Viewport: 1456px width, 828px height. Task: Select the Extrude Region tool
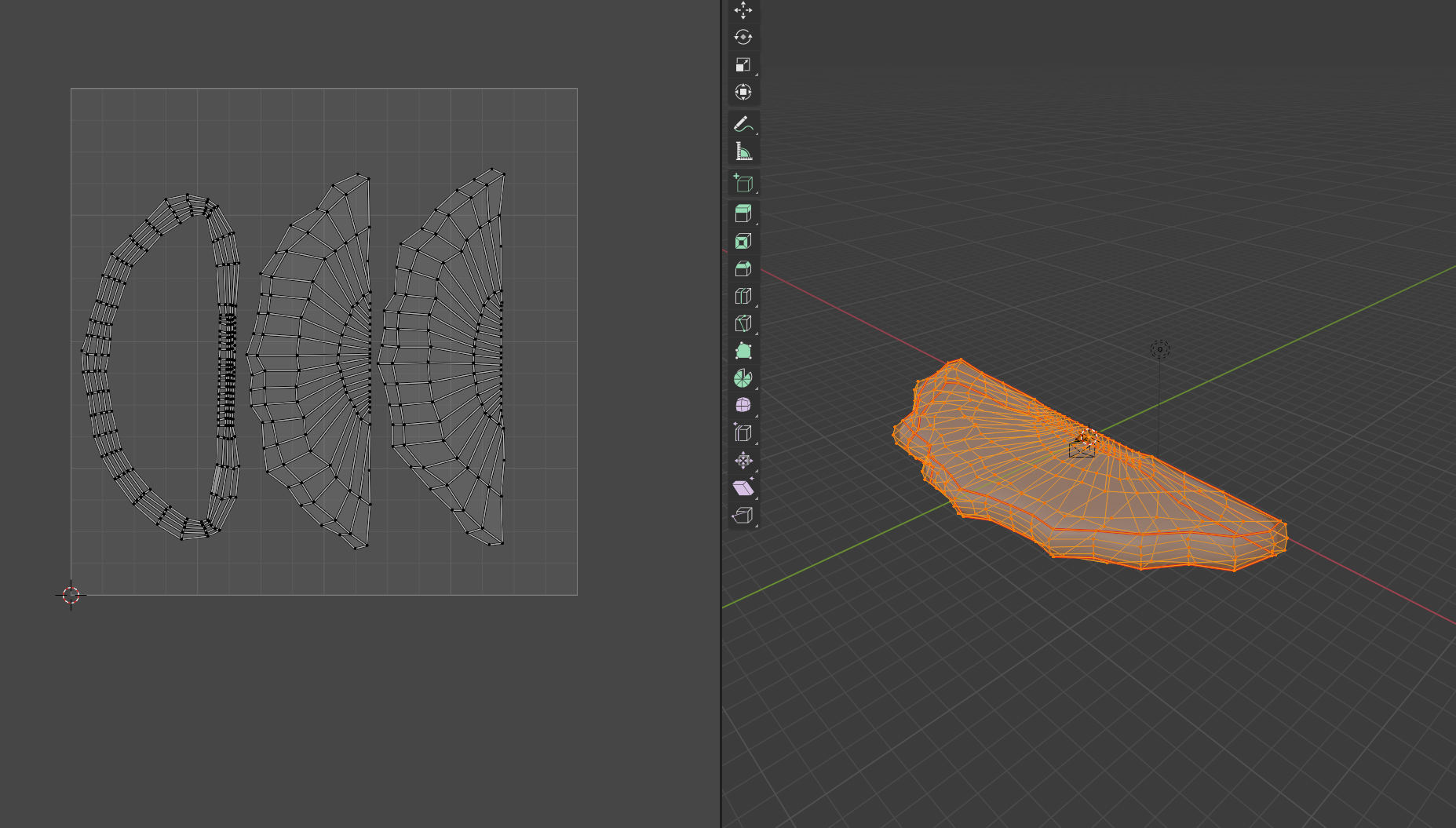743,213
